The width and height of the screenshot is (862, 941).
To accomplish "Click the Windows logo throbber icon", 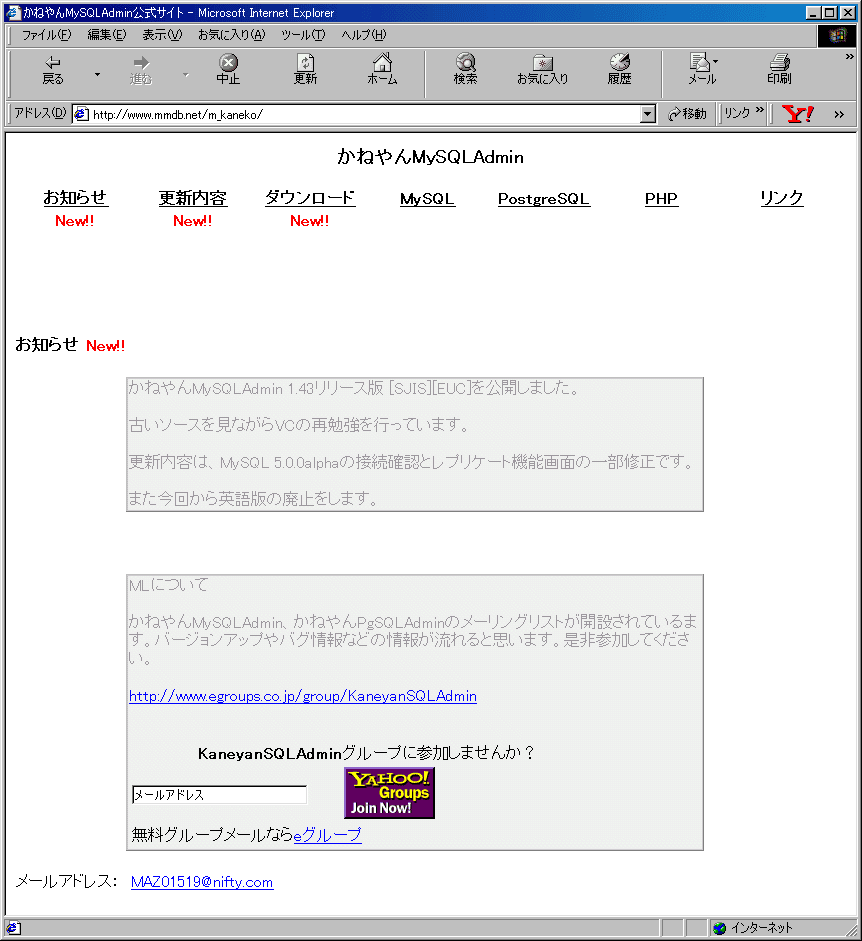I will [x=837, y=35].
